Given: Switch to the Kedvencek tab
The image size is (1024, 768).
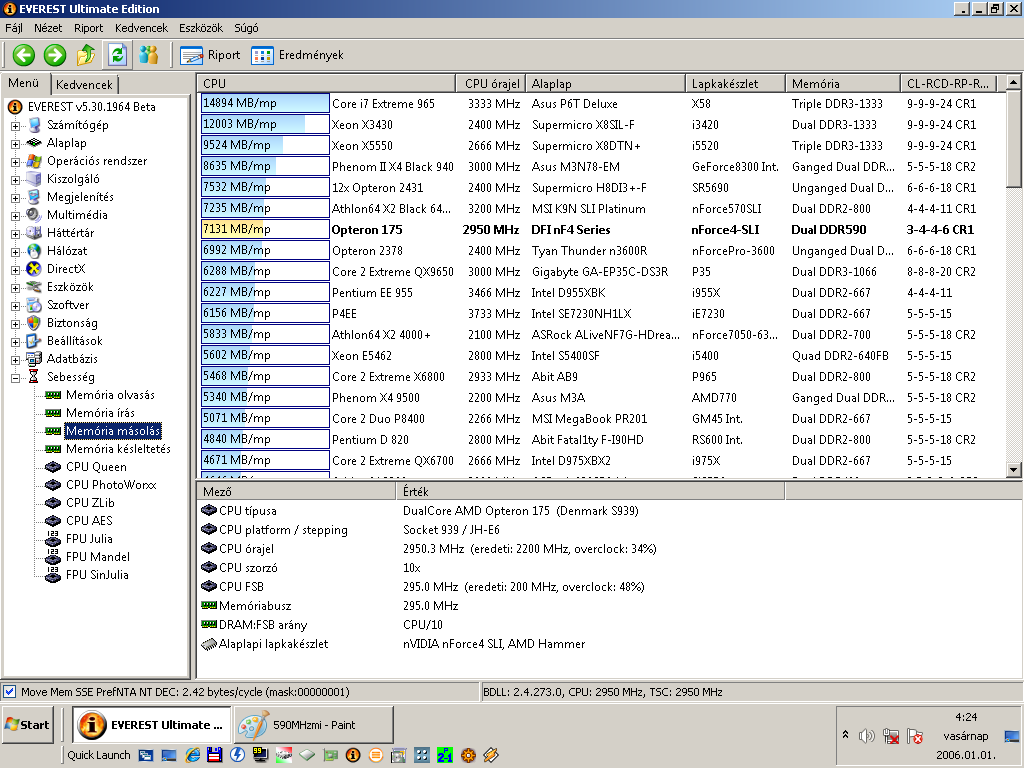Looking at the screenshot, I should [84, 84].
